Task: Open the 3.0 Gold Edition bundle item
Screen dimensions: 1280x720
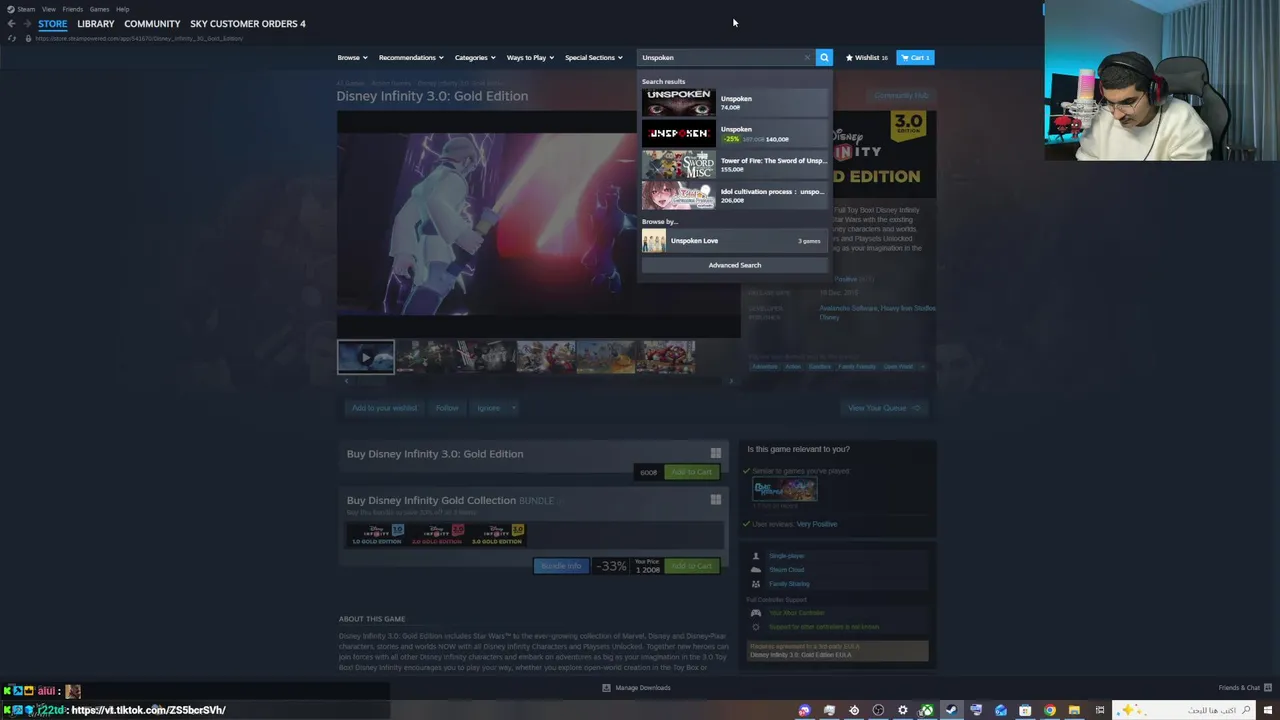Action: (497, 534)
